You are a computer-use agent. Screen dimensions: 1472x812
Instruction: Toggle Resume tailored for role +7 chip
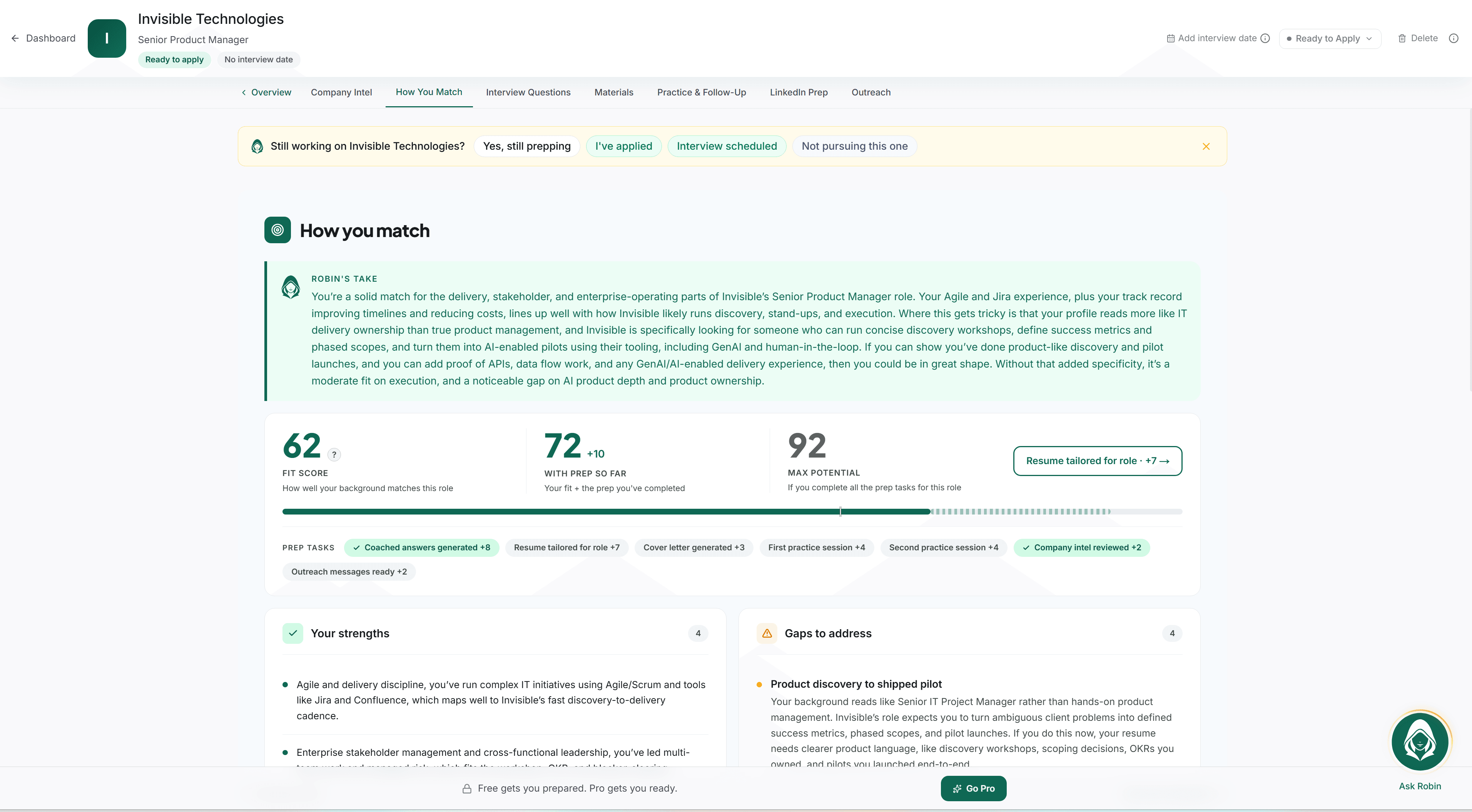click(x=566, y=548)
